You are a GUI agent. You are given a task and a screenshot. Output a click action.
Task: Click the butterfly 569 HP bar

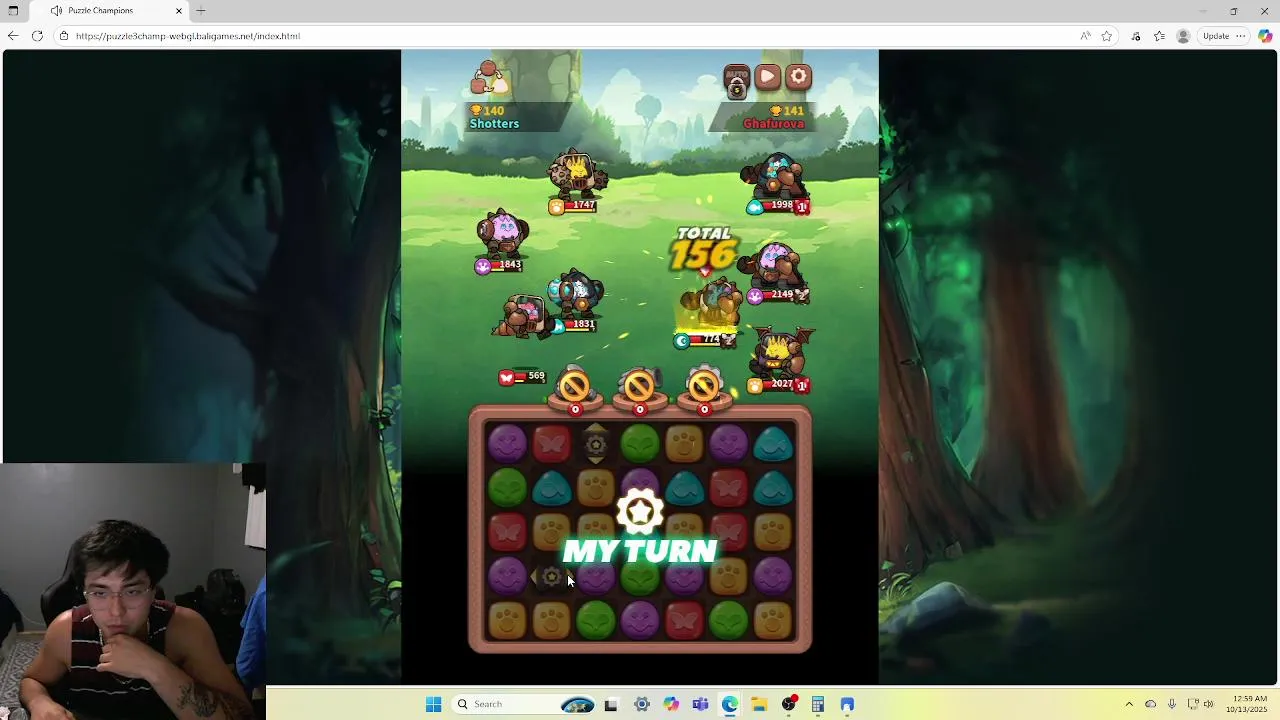pyautogui.click(x=522, y=377)
